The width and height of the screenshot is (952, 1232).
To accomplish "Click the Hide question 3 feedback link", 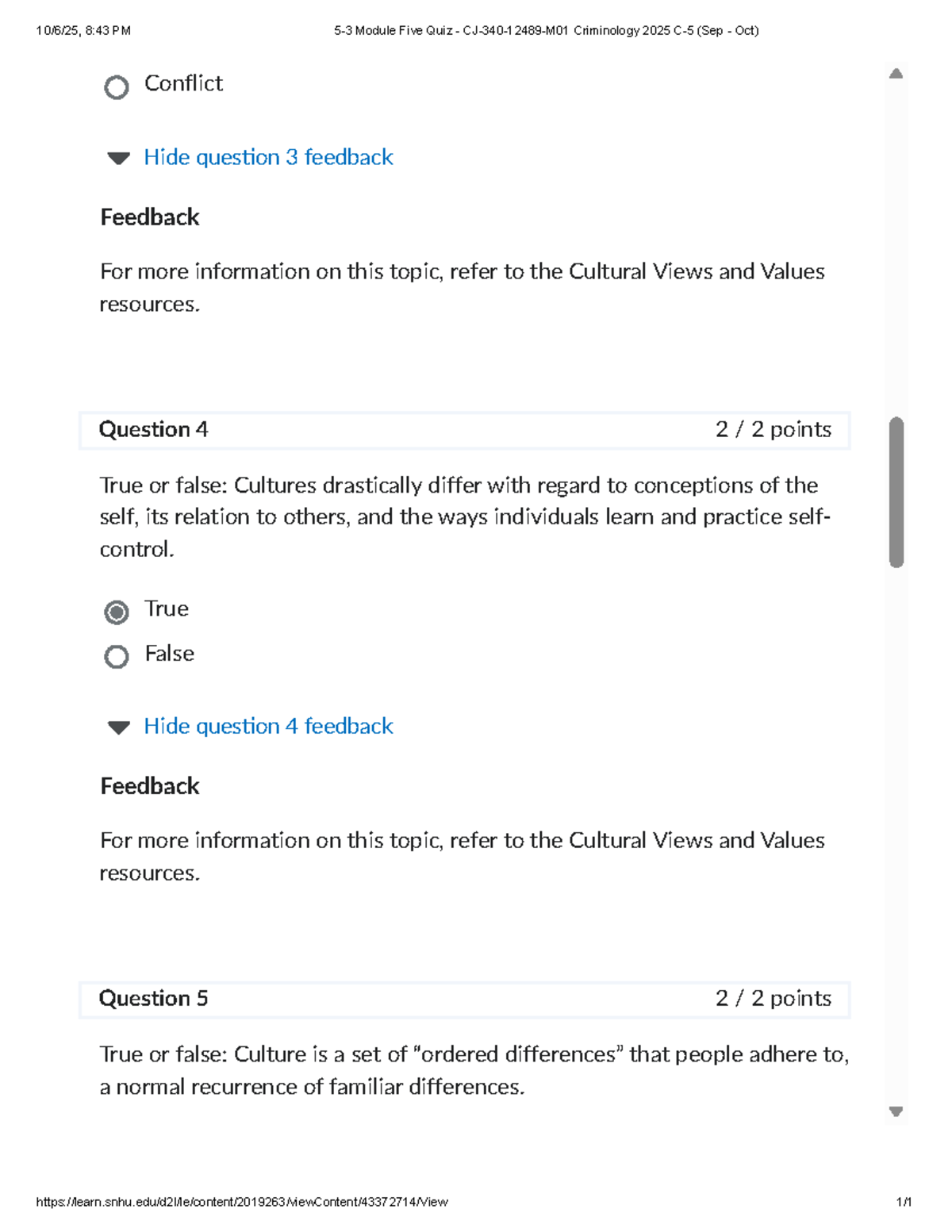I will point(267,158).
